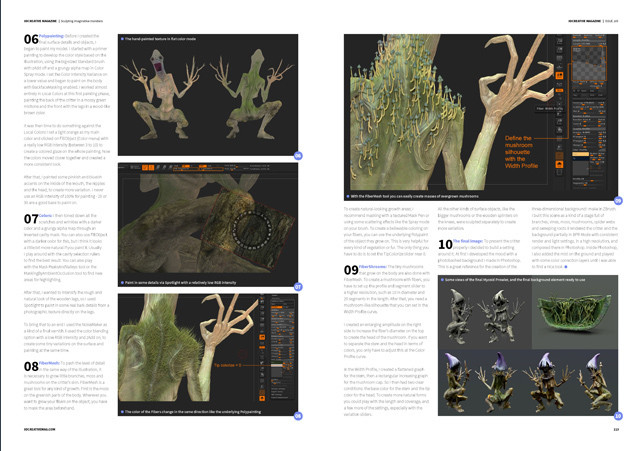Click the 'Tip colorize = 0' annotation text
Viewport: 641px width, 451px height.
click(228, 365)
